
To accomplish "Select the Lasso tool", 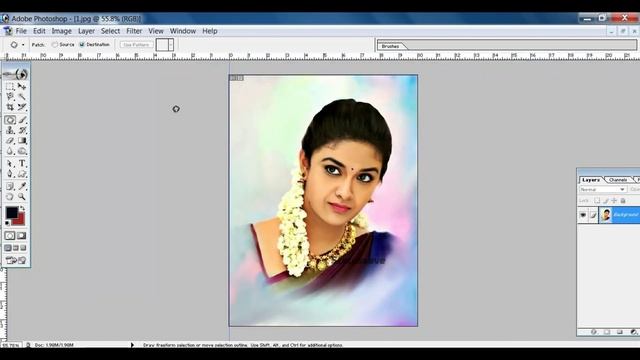I will (x=10, y=97).
